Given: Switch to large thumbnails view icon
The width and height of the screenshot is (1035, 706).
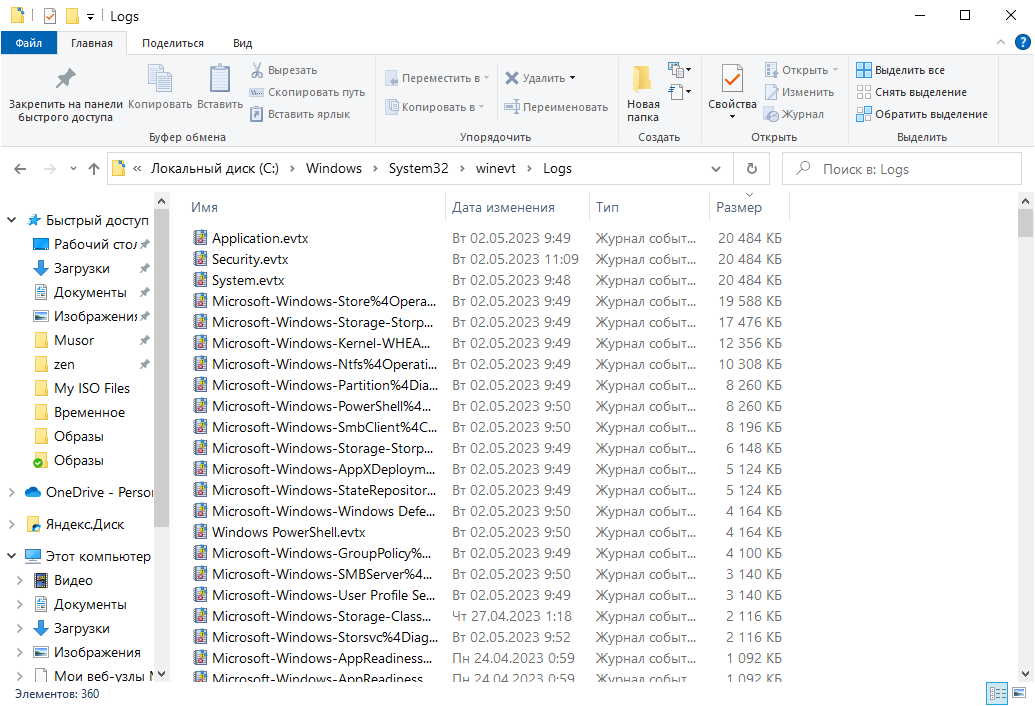Looking at the screenshot, I should pyautogui.click(x=1020, y=693).
